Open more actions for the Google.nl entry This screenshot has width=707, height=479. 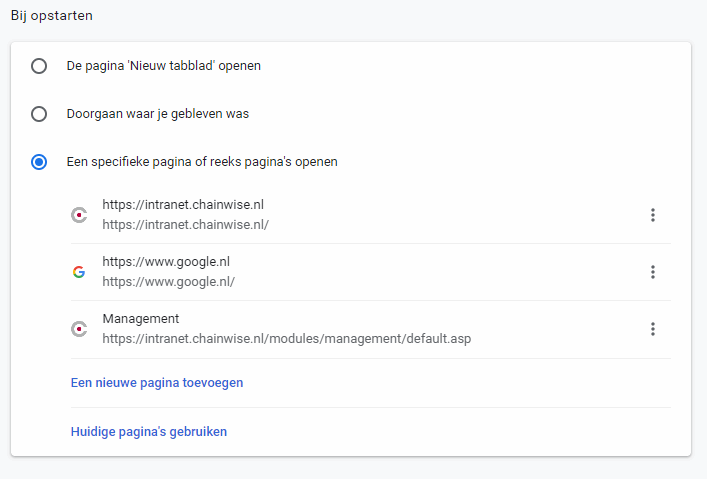coord(652,272)
